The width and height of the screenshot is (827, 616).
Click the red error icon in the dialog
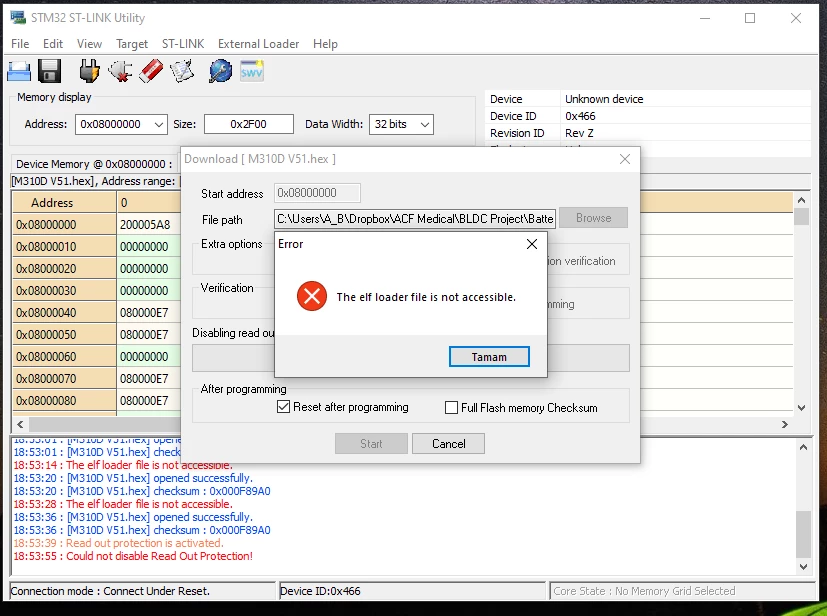tap(312, 296)
